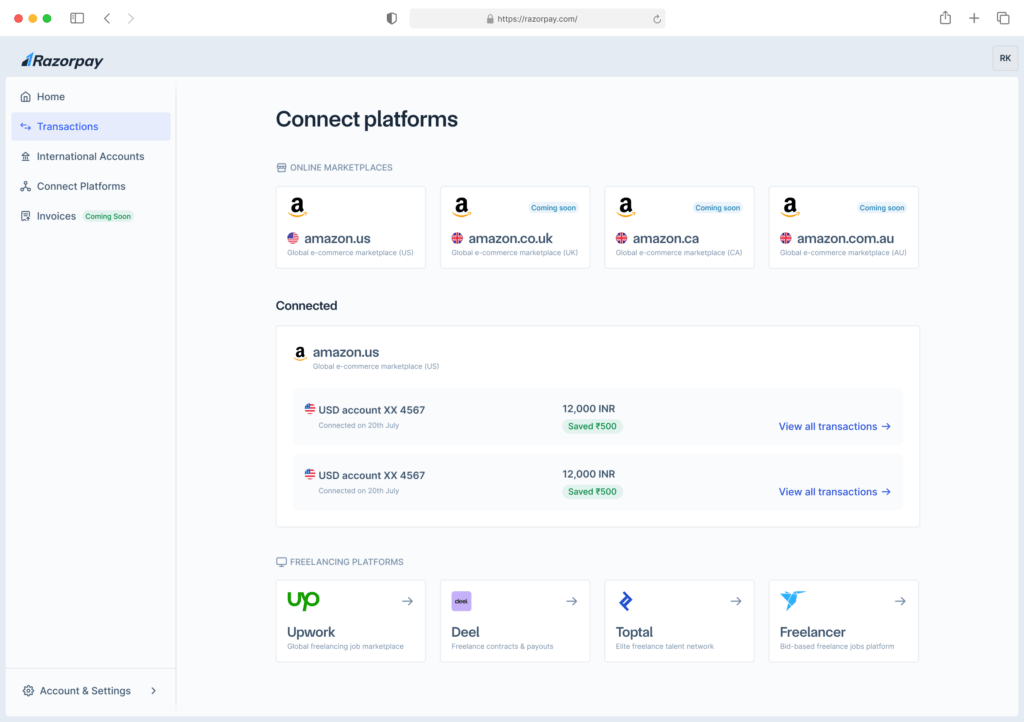Click first View all transactions link
Viewport: 1024px width, 722px height.
click(834, 427)
